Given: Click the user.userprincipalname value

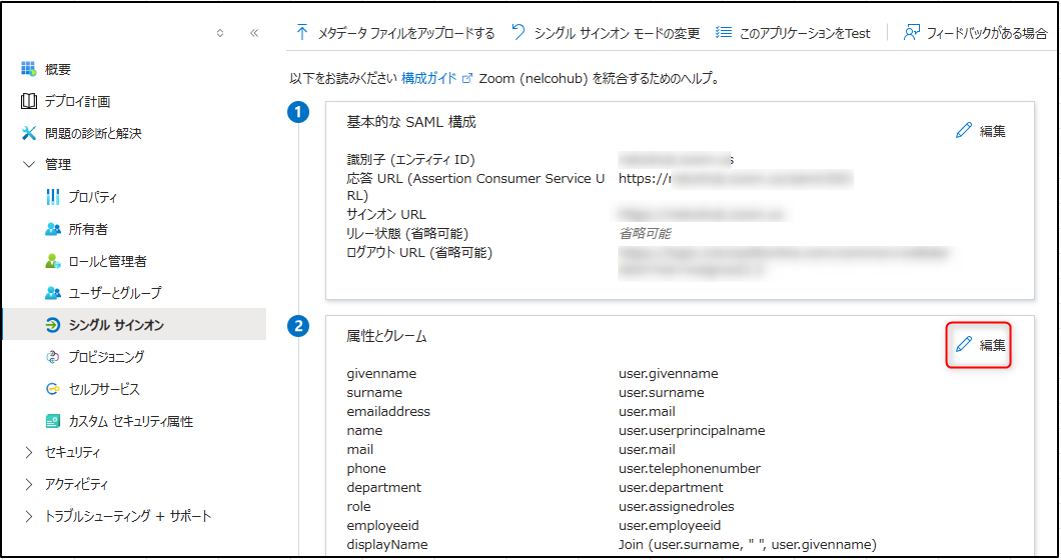Looking at the screenshot, I should click(x=692, y=431).
